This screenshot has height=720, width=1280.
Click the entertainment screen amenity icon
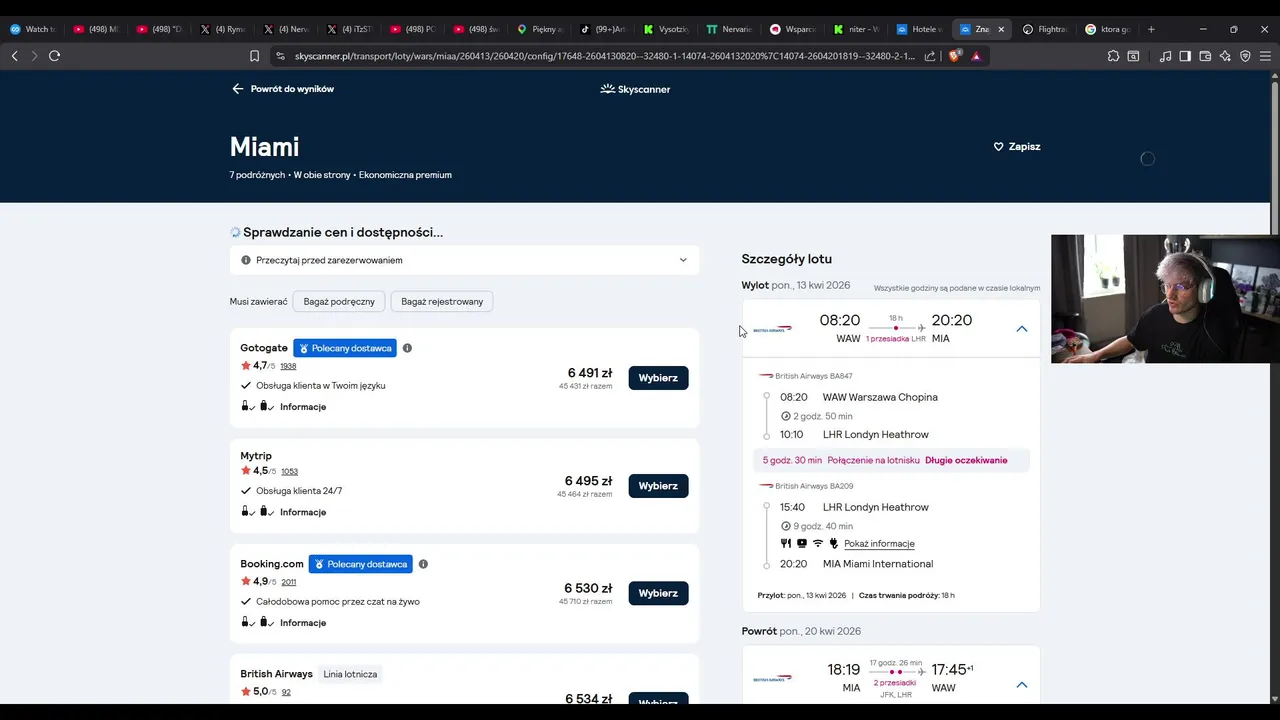[x=802, y=543]
